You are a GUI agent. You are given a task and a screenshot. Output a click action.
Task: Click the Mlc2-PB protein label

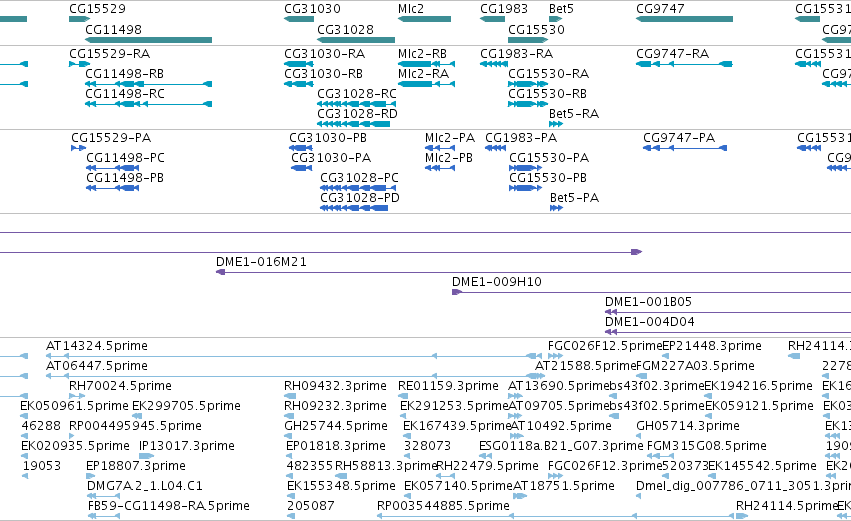[x=449, y=158]
